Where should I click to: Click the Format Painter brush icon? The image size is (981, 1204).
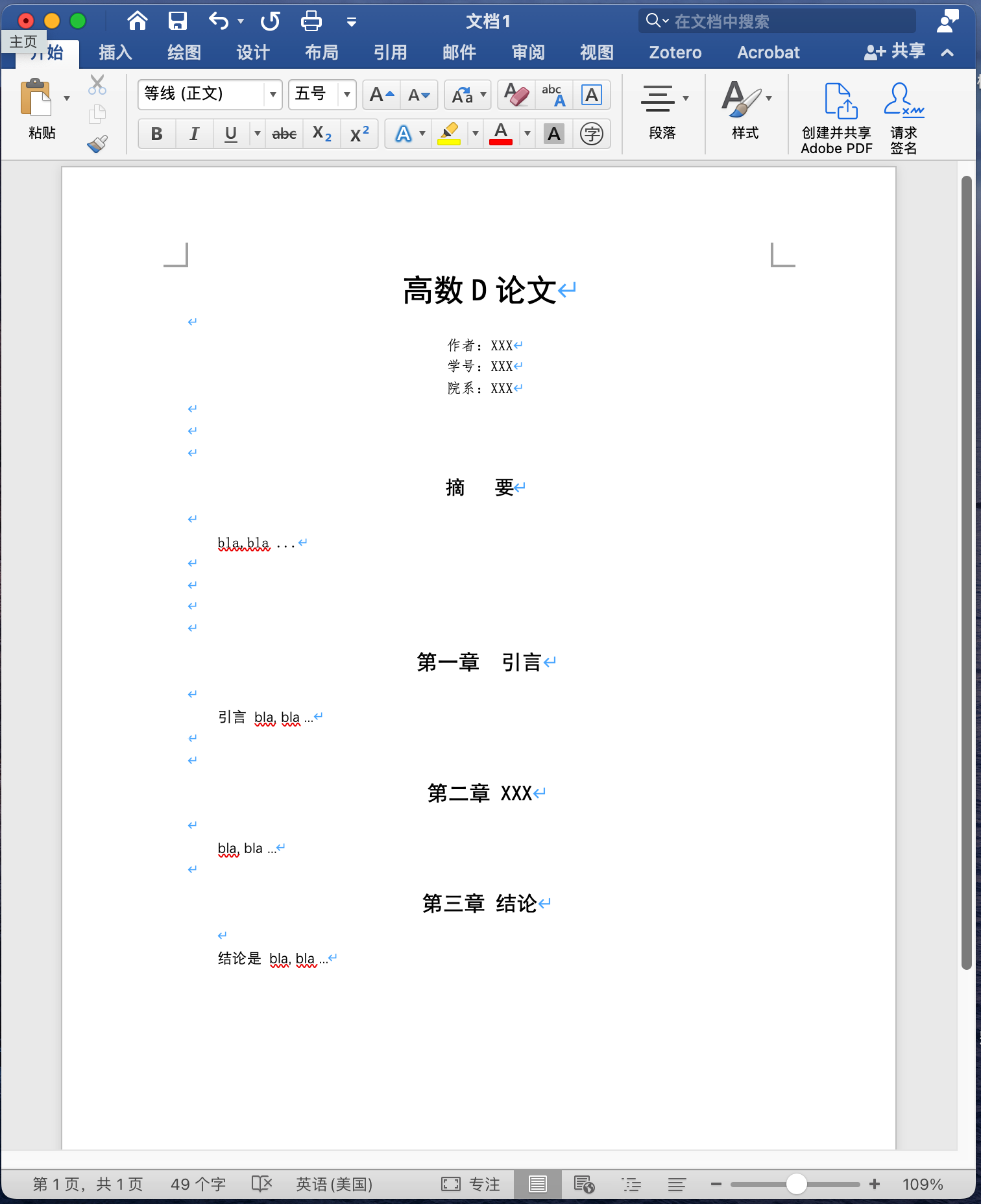tap(97, 143)
